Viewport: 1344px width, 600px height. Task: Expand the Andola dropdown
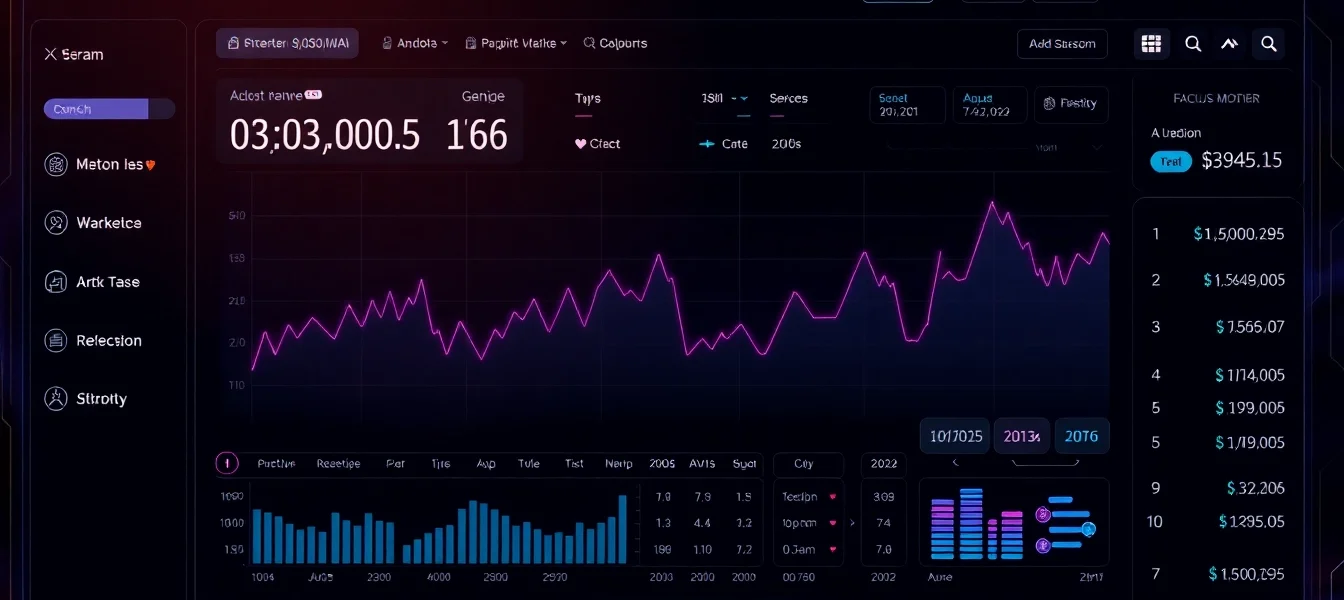[x=415, y=44]
